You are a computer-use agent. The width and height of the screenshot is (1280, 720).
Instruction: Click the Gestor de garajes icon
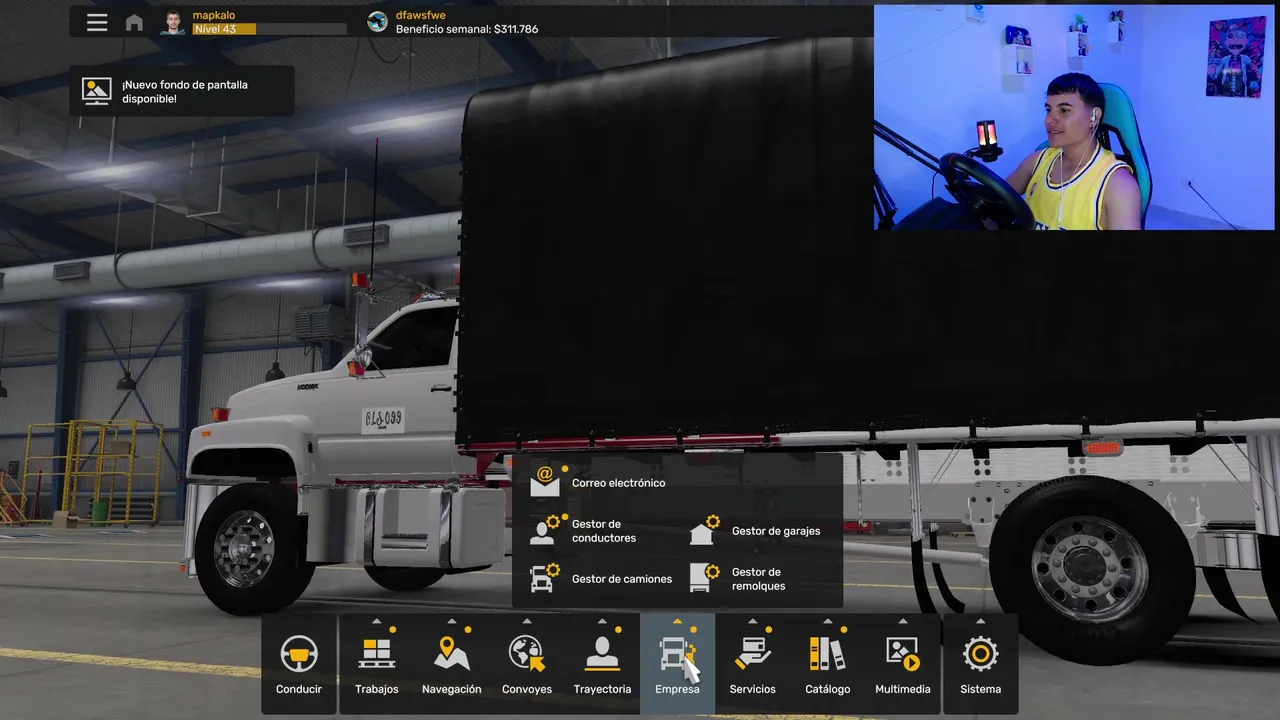point(703,530)
